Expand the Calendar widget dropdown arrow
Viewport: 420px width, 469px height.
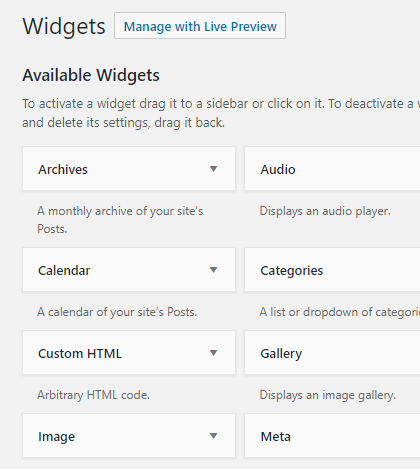click(213, 270)
